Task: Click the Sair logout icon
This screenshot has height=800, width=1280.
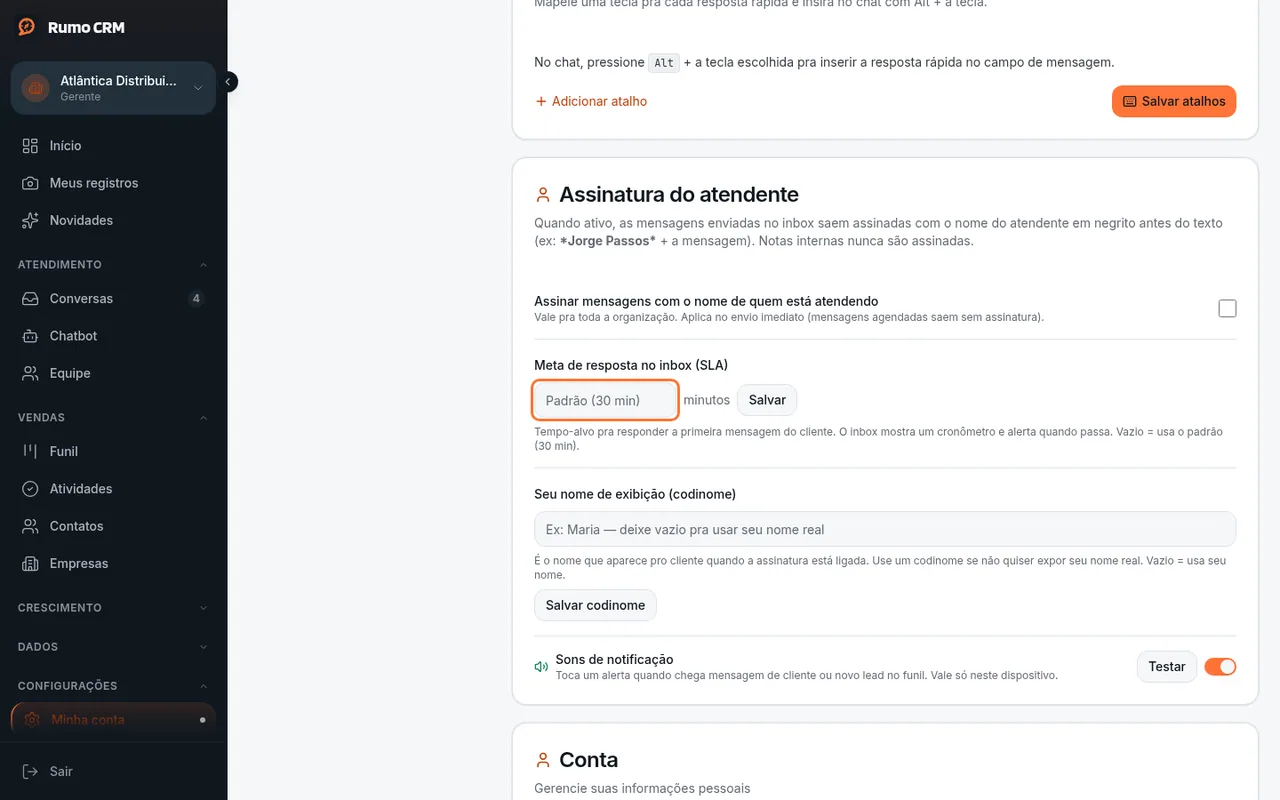Action: pyautogui.click(x=31, y=771)
